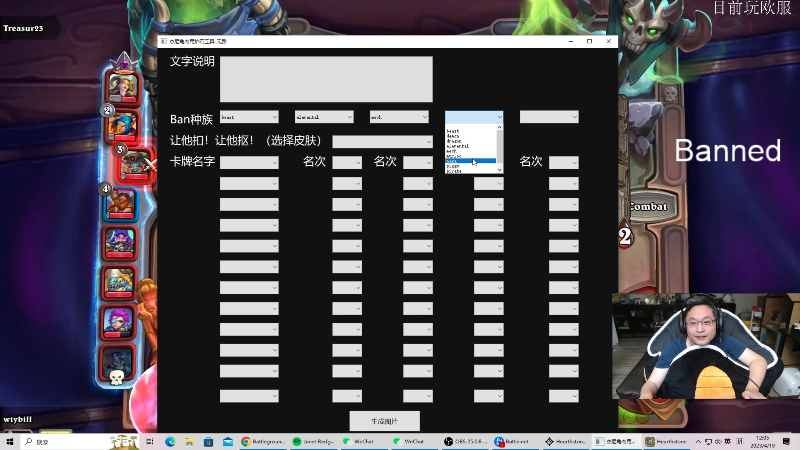Click the volume tray icon
This screenshot has height=450, width=800.
(718, 442)
